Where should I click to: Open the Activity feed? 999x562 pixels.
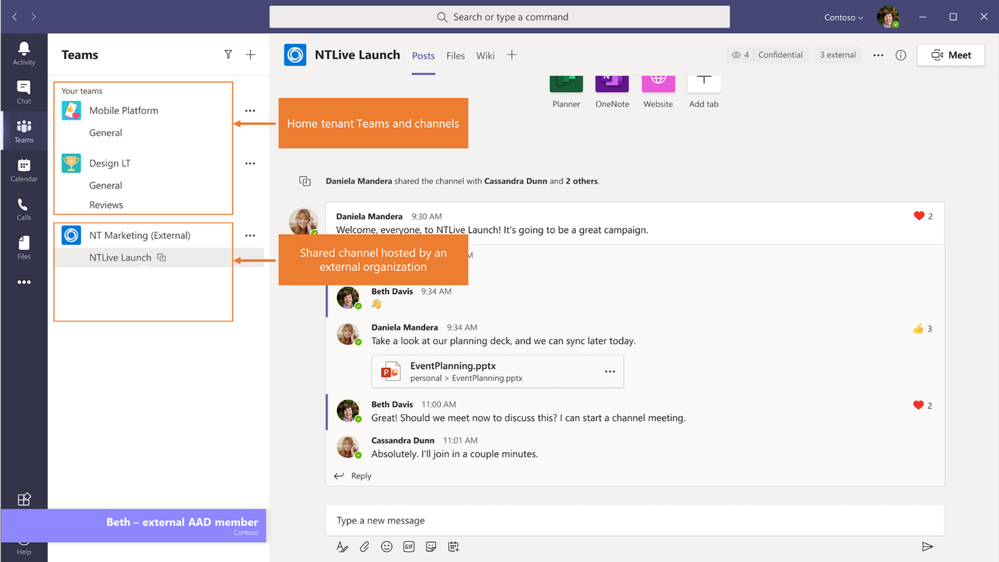(x=24, y=54)
